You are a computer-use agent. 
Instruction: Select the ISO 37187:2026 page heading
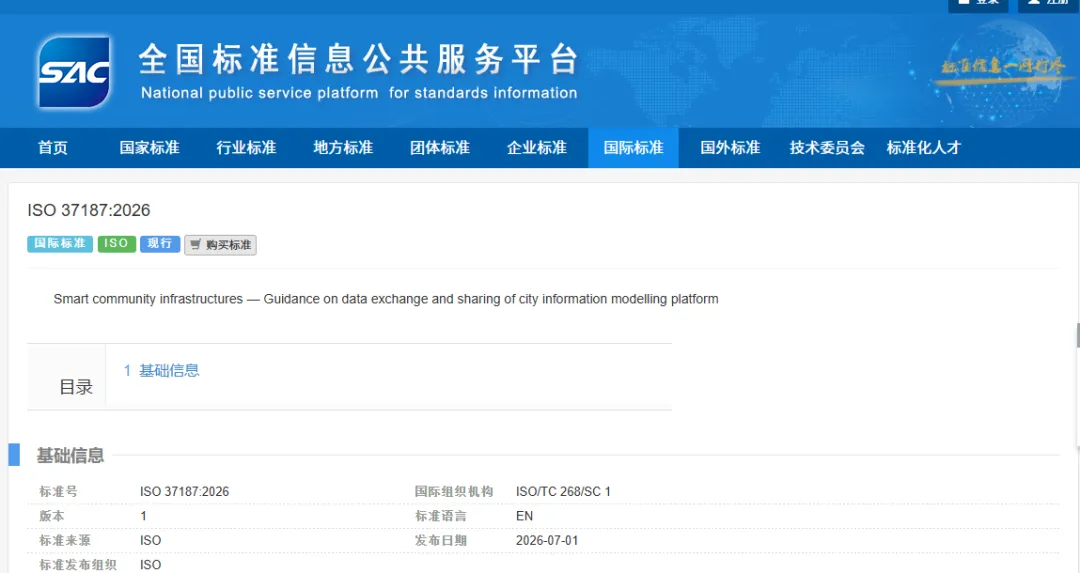click(x=89, y=210)
